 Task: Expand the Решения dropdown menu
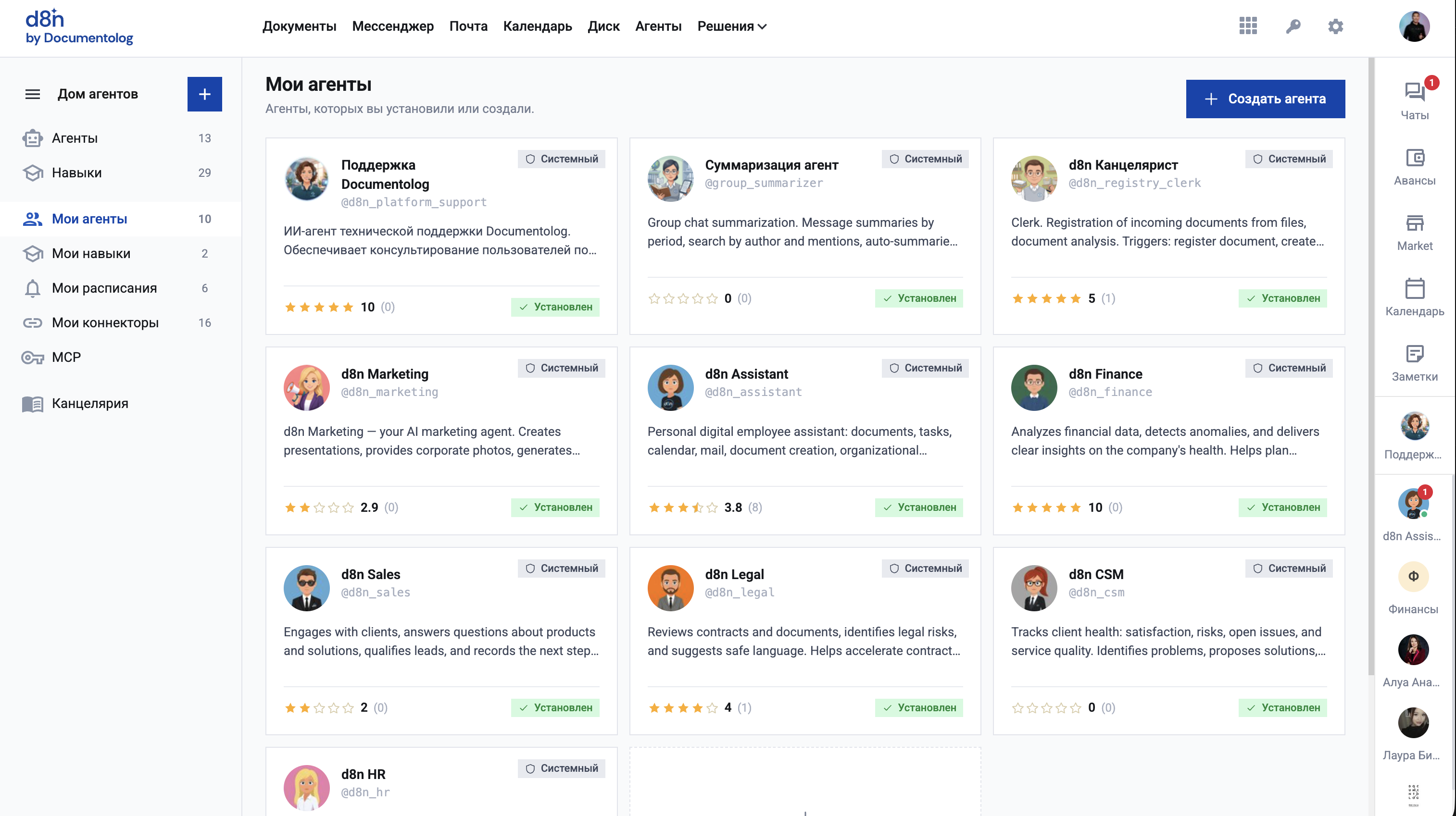pos(732,26)
